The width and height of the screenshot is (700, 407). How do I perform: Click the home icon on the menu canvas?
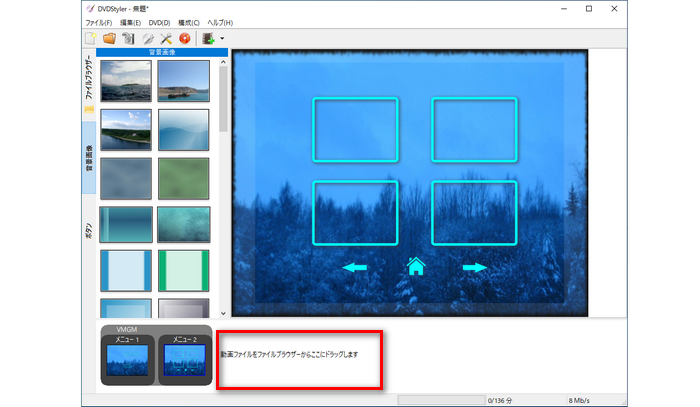click(x=417, y=266)
